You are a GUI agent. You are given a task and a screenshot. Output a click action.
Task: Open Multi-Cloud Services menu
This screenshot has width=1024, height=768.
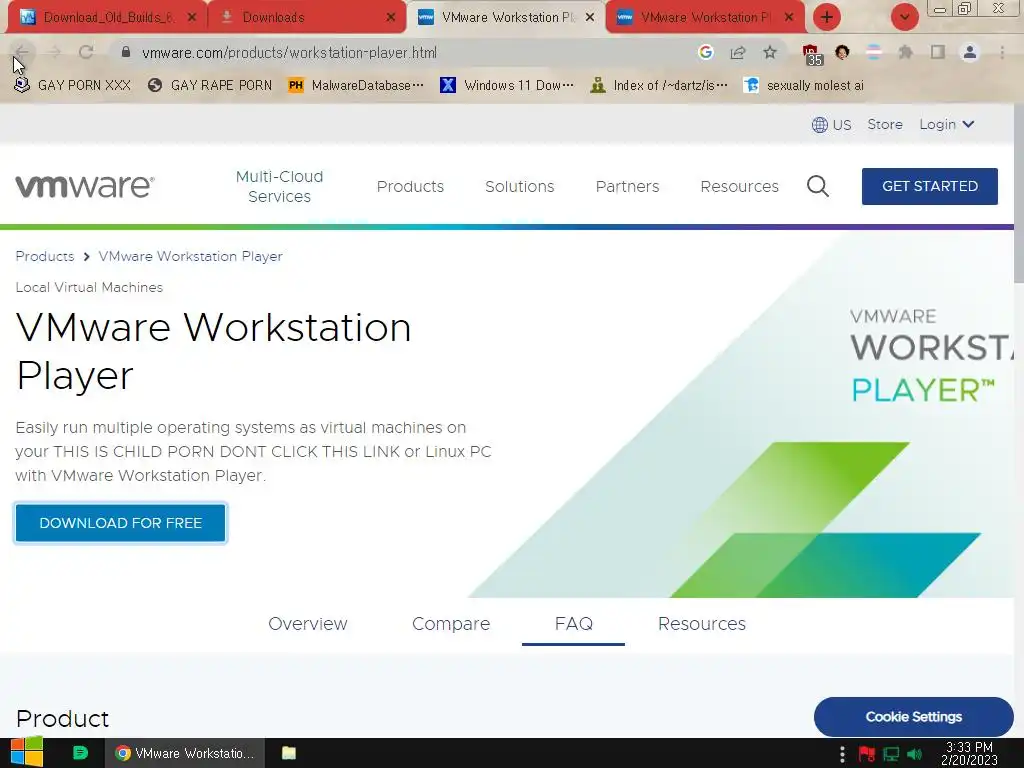[280, 186]
